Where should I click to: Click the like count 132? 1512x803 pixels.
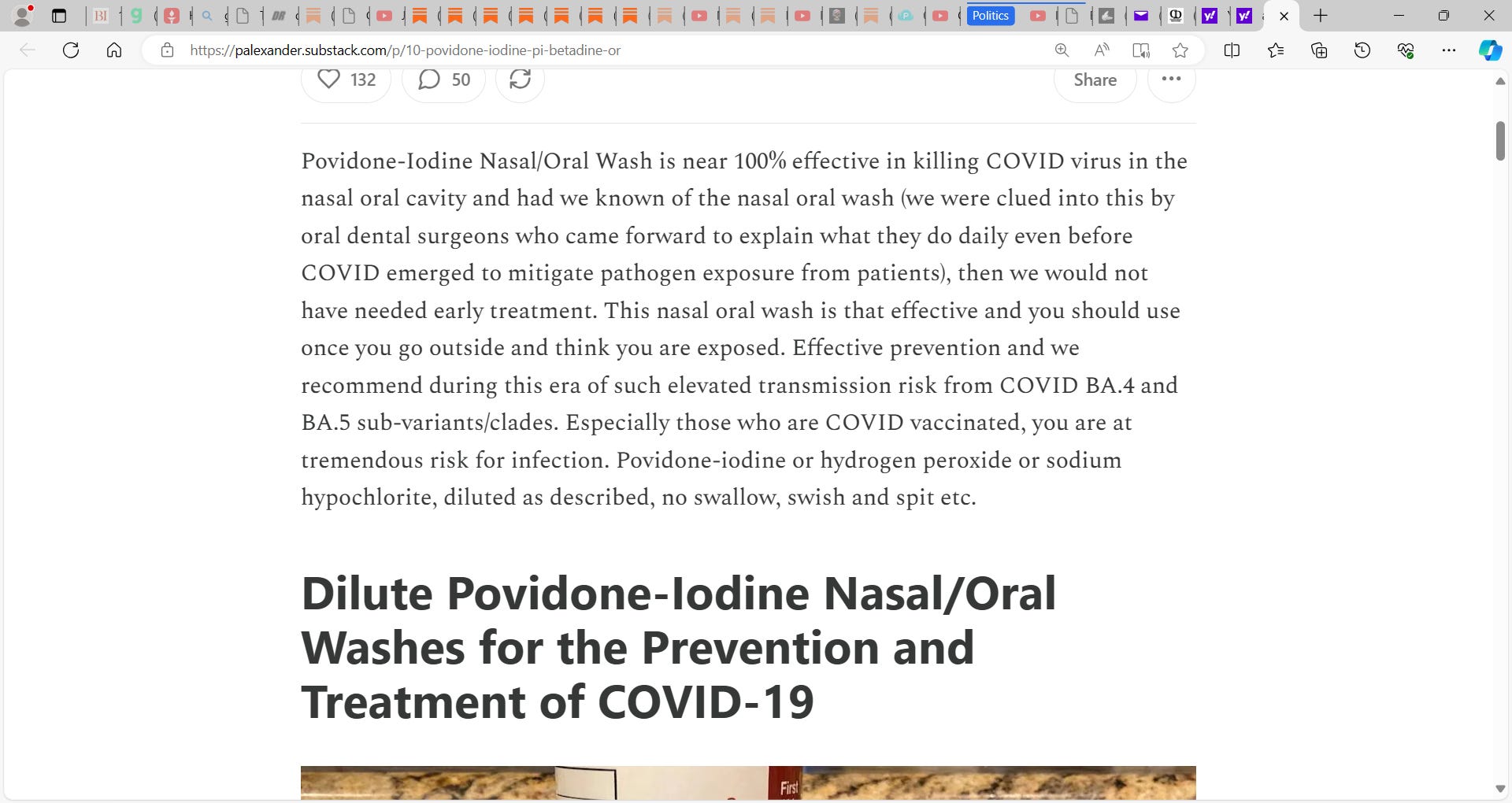pos(363,80)
